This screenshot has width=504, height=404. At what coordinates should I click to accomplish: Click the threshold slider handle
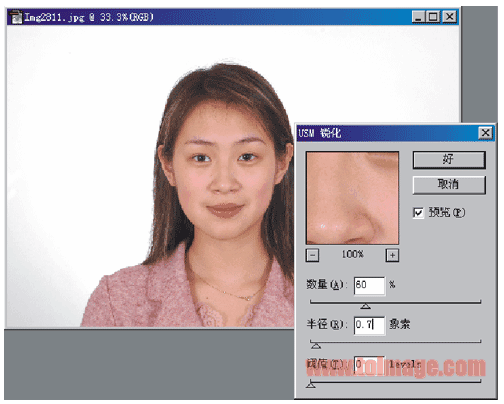(x=311, y=385)
